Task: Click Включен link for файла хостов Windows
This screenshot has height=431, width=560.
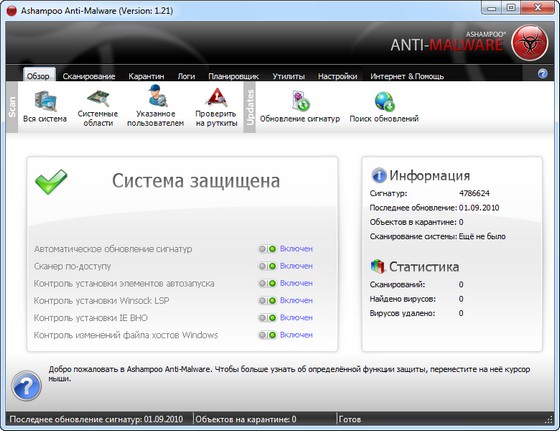Action: 296,335
